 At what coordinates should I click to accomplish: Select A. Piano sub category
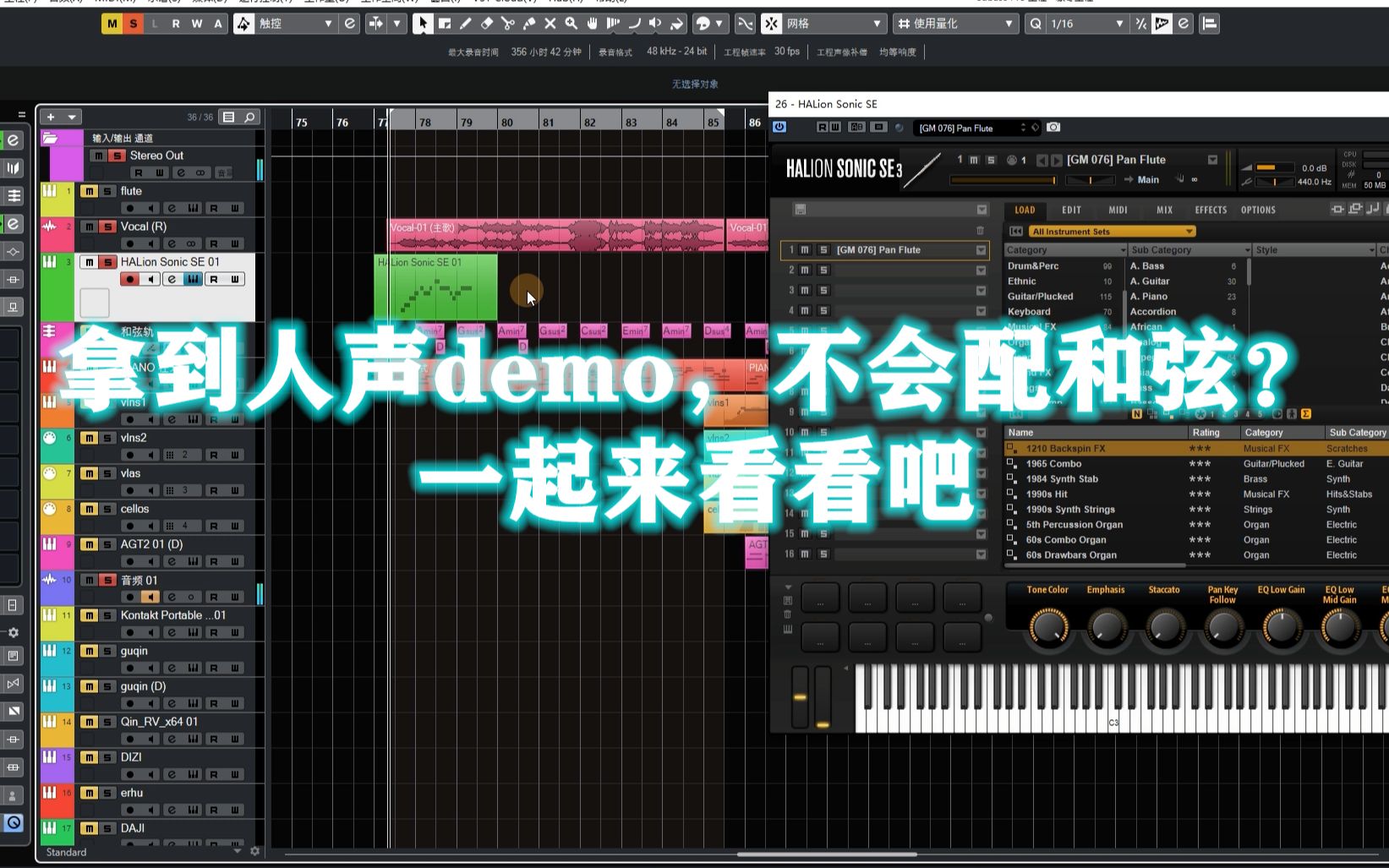1149,297
